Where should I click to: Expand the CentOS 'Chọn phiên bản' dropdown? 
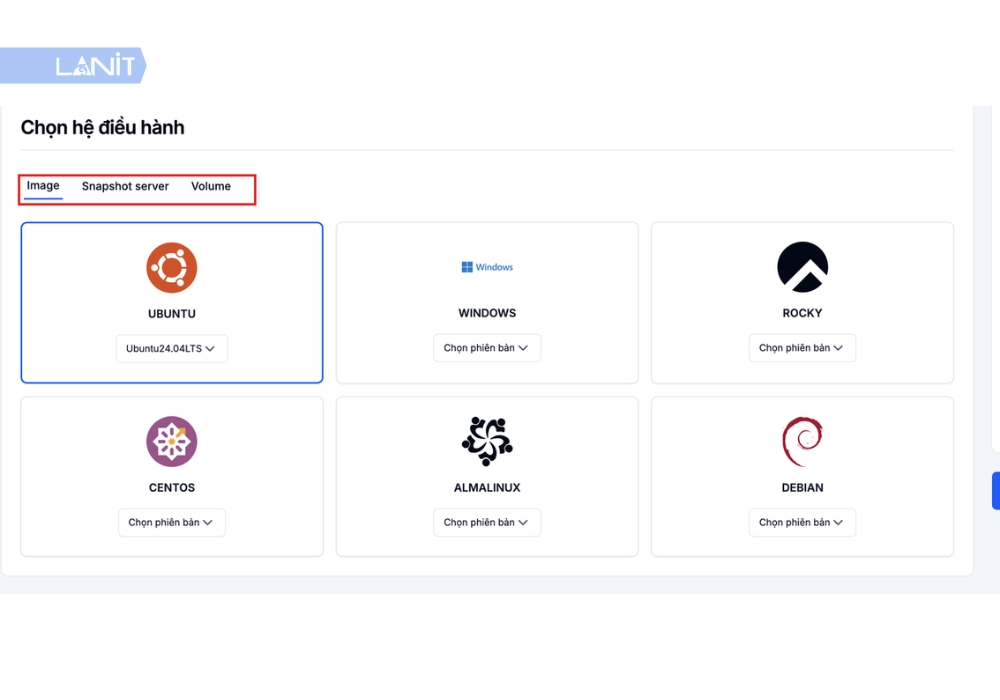(x=172, y=522)
